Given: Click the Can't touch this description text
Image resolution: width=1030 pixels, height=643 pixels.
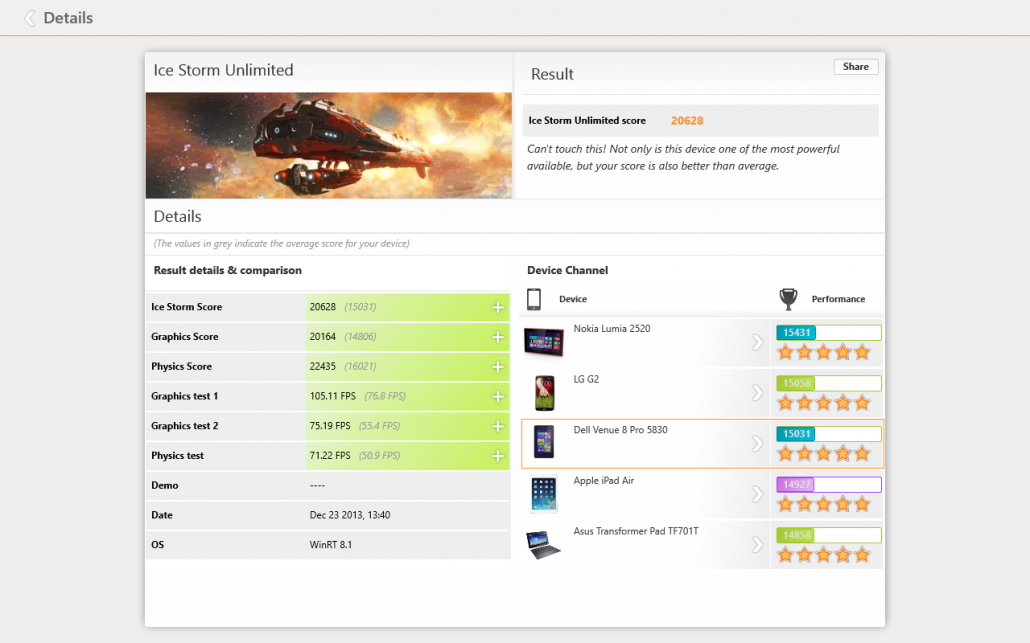Looking at the screenshot, I should point(683,158).
